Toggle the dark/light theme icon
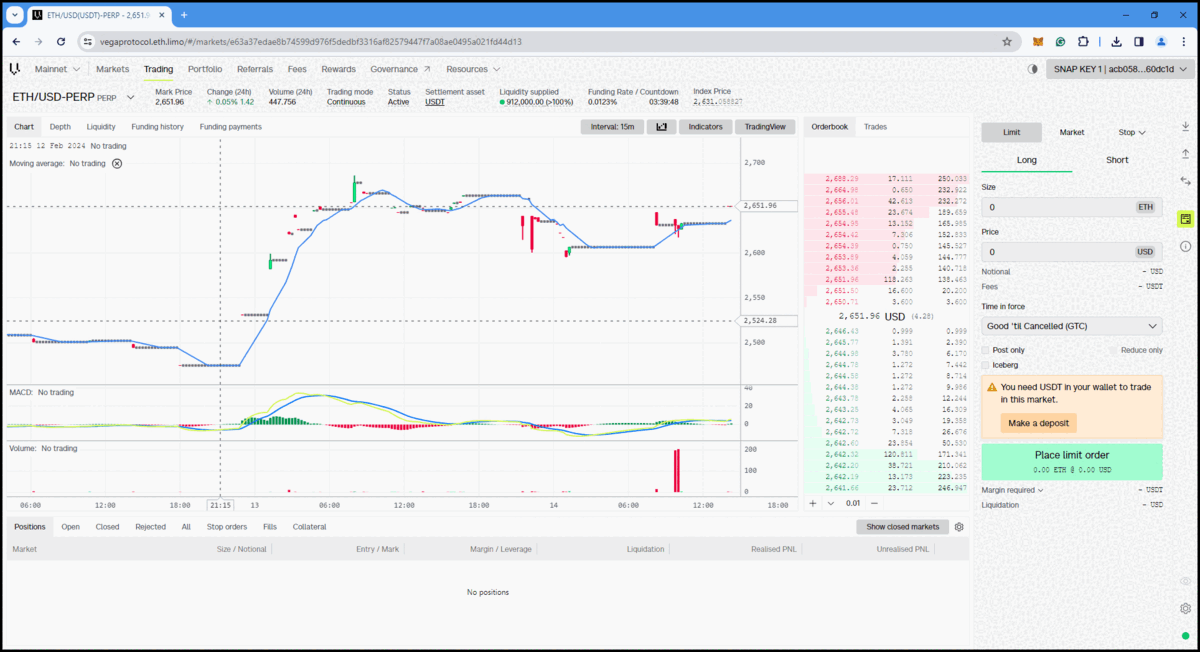The height and width of the screenshot is (652, 1200). (x=1033, y=69)
